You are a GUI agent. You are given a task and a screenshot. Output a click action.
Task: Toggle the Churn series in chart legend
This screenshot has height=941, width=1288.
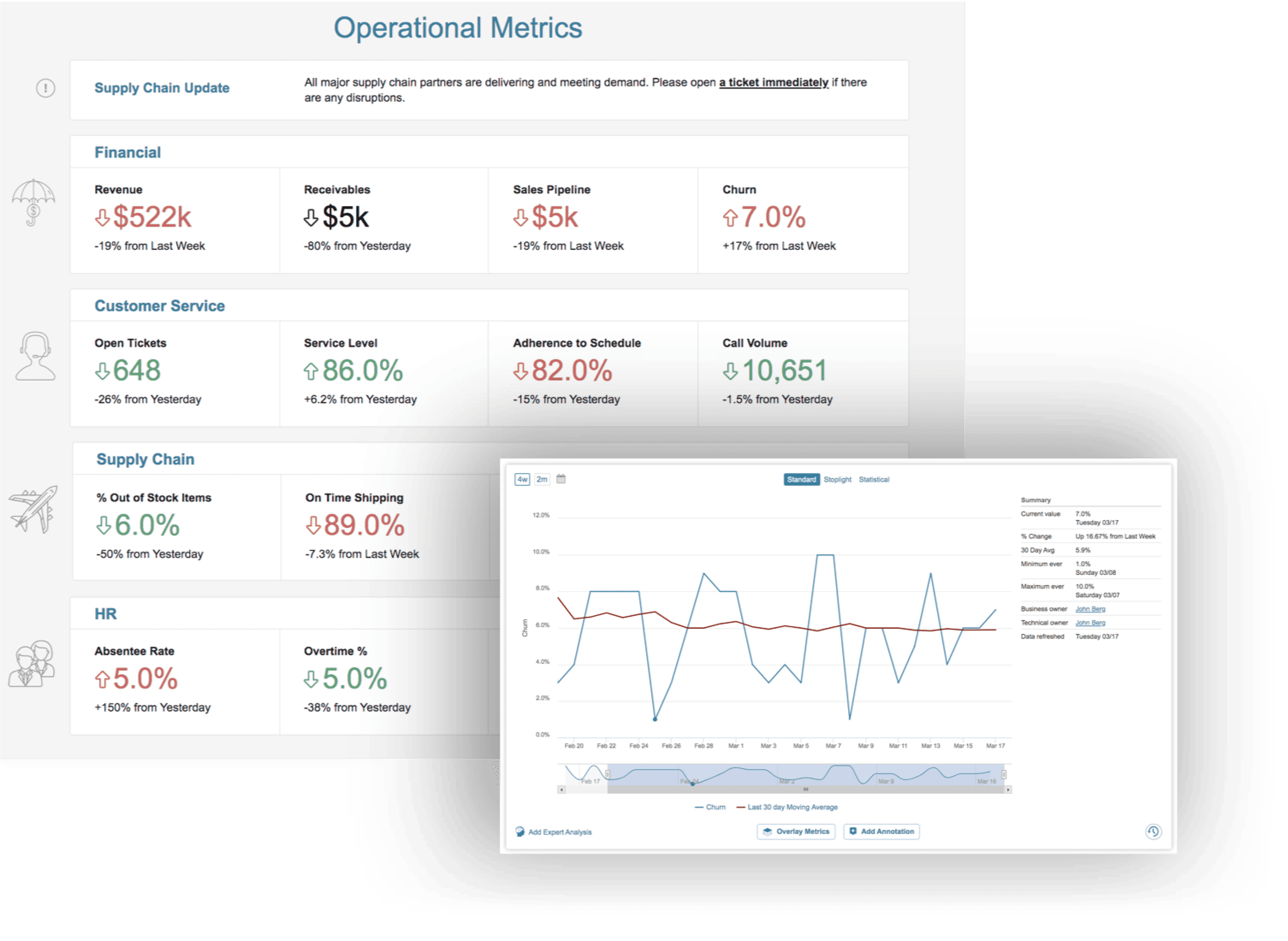(710, 807)
